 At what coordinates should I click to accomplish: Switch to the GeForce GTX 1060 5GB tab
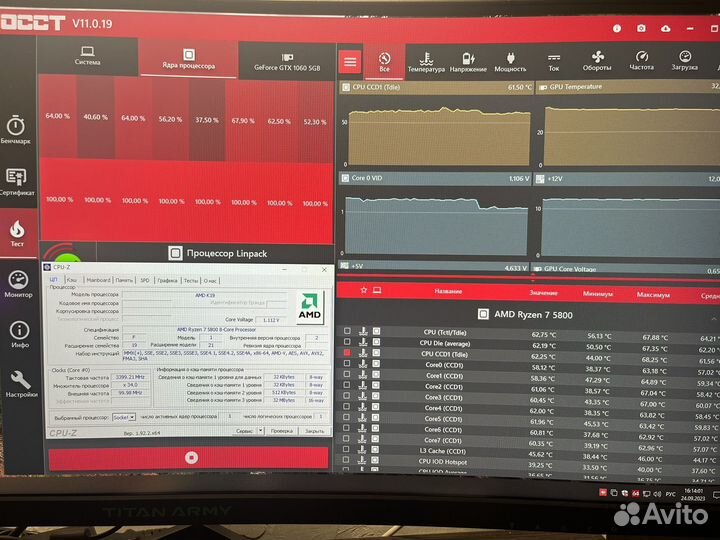[287, 62]
